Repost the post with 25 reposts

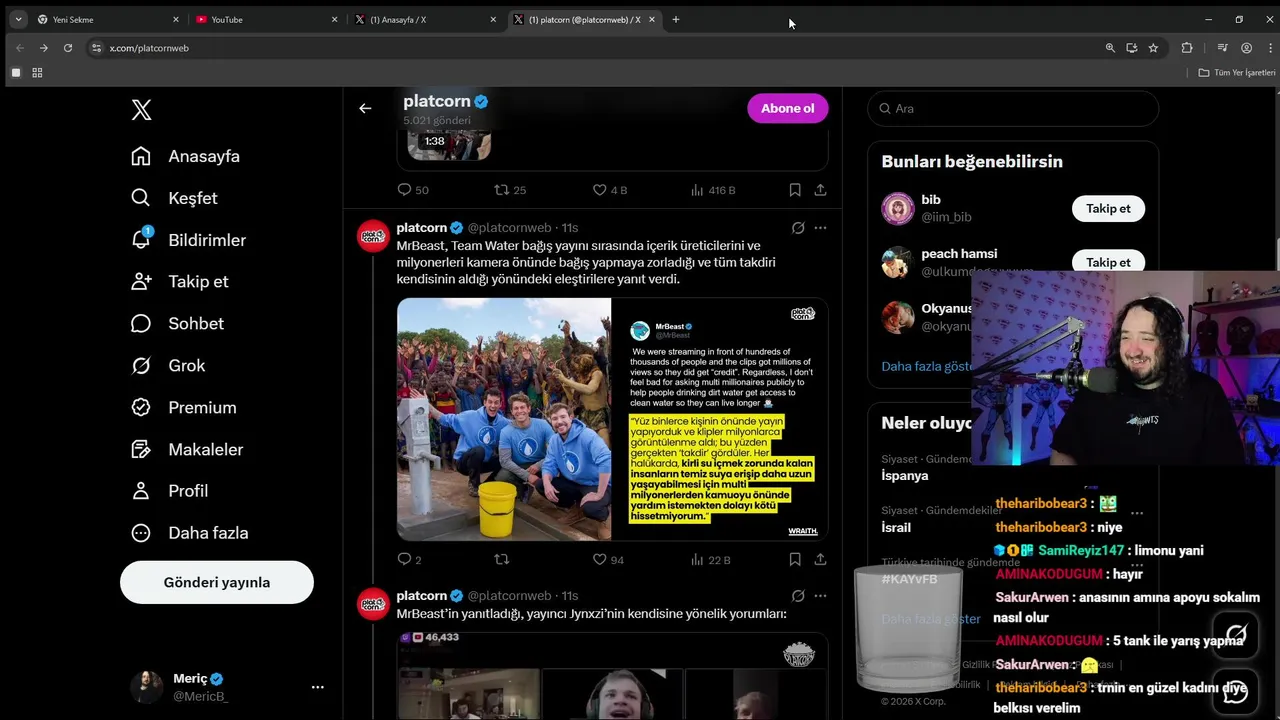tap(510, 190)
